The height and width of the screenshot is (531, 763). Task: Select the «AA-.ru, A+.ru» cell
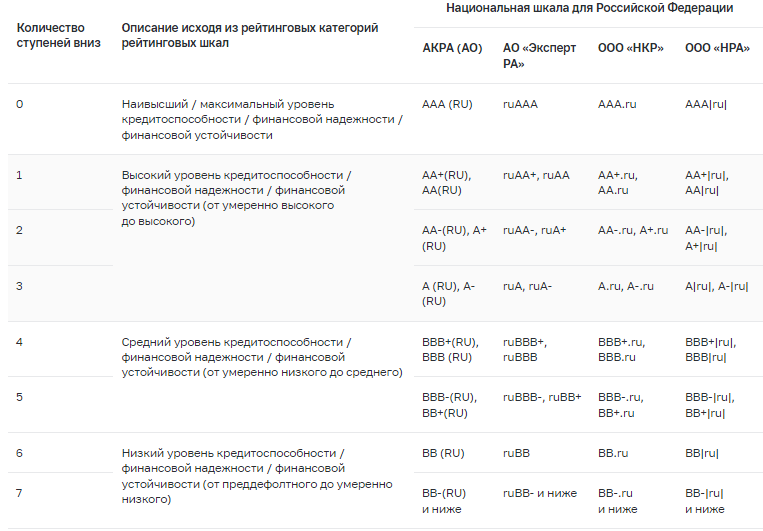(632, 230)
